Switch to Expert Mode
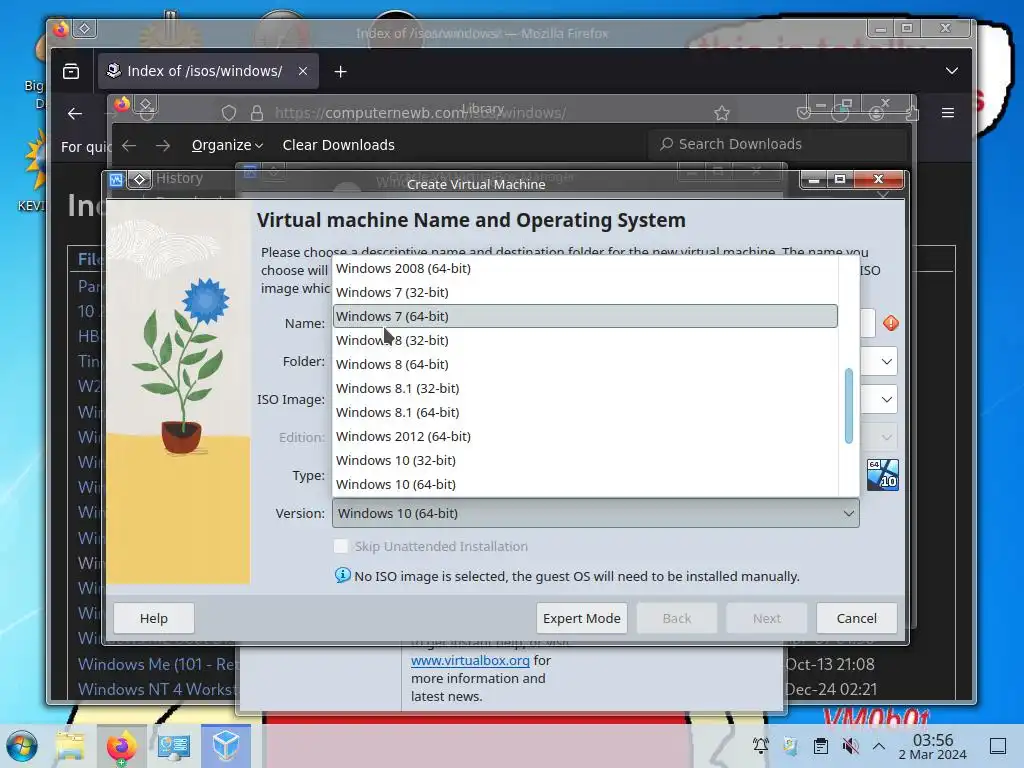The width and height of the screenshot is (1024, 768). pyautogui.click(x=582, y=618)
